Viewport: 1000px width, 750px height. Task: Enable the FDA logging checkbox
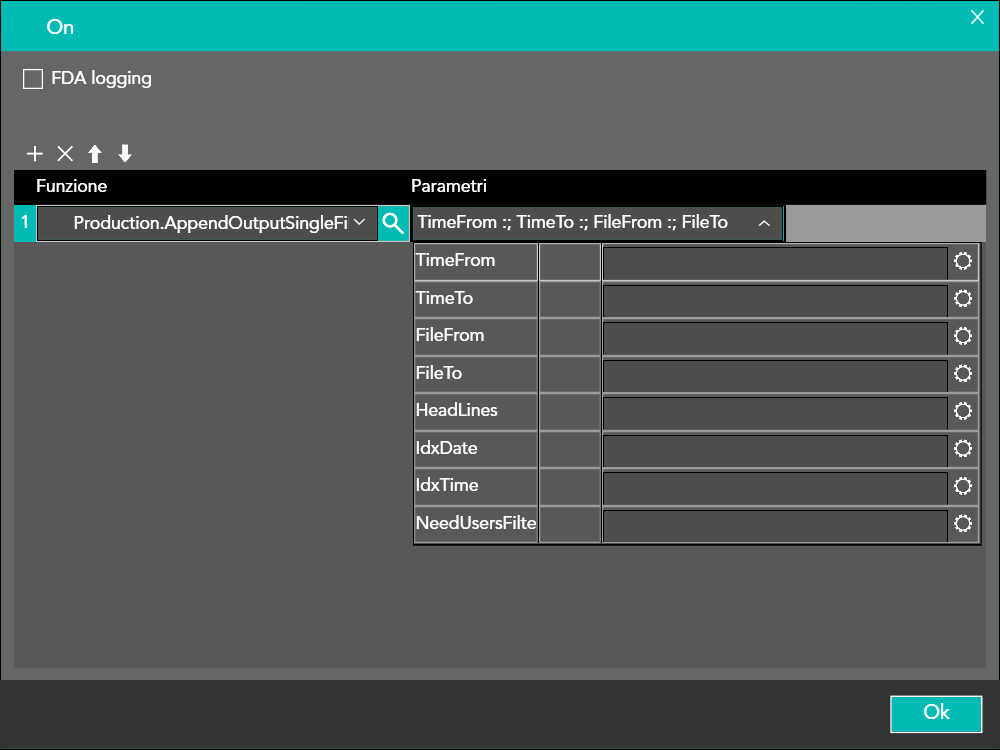[x=33, y=79]
